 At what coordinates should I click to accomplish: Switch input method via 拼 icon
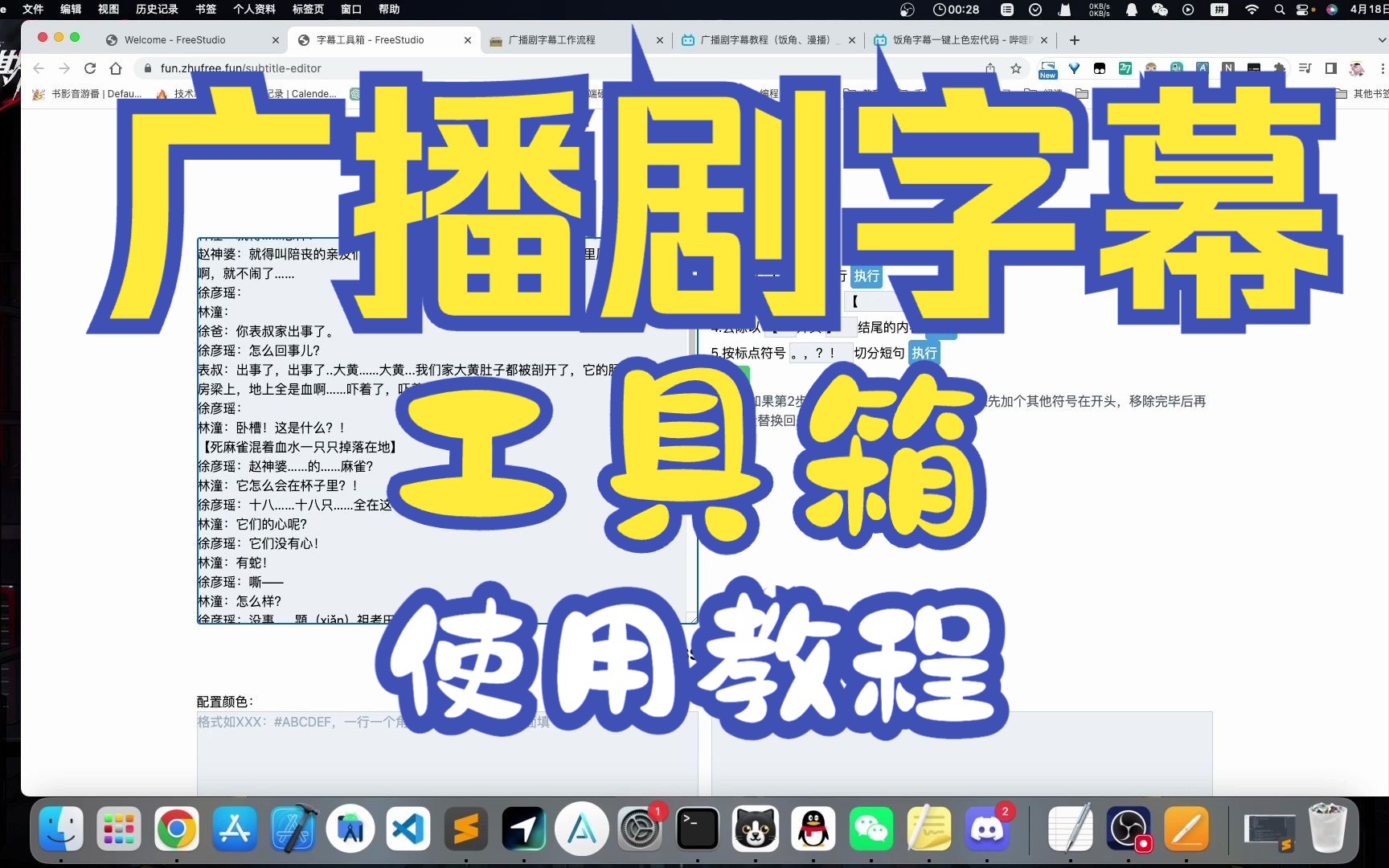point(1219,10)
